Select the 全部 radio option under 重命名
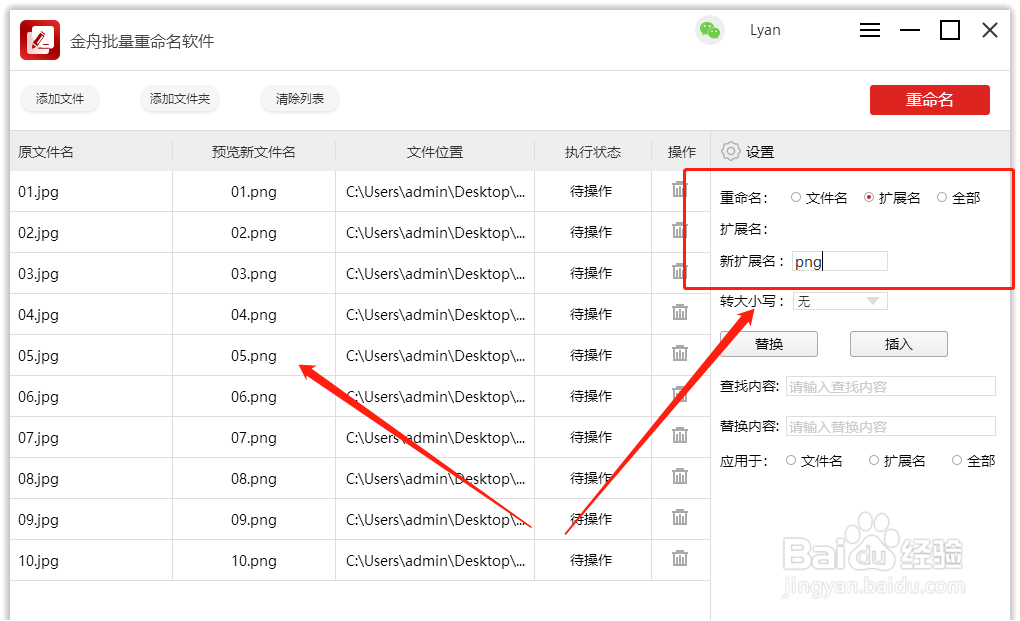 [942, 197]
